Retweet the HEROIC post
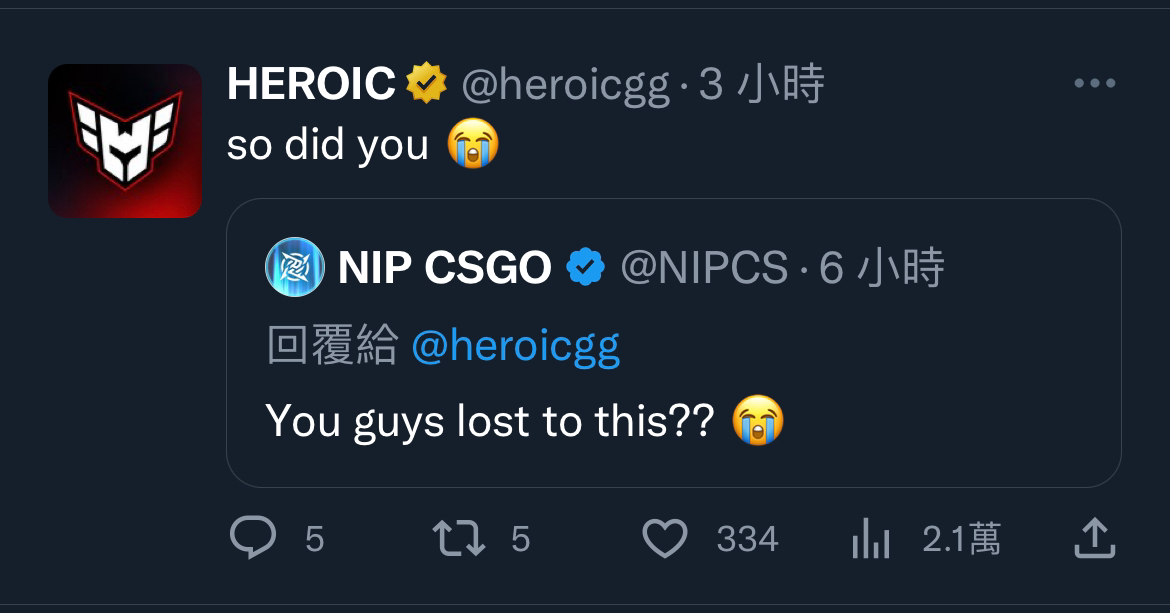Screen dimensions: 1170x613 [x=459, y=538]
